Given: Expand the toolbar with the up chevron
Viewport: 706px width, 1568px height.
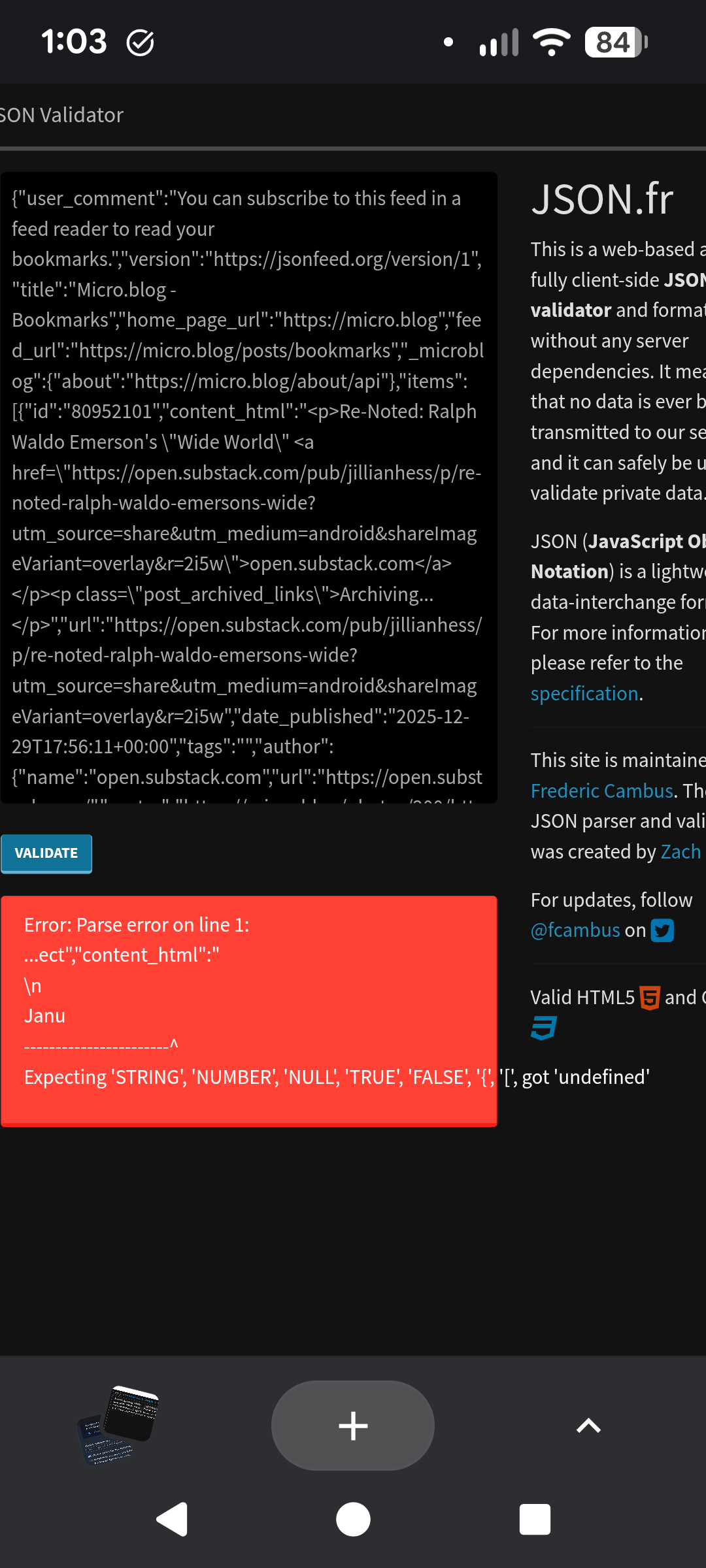Looking at the screenshot, I should pyautogui.click(x=588, y=1425).
